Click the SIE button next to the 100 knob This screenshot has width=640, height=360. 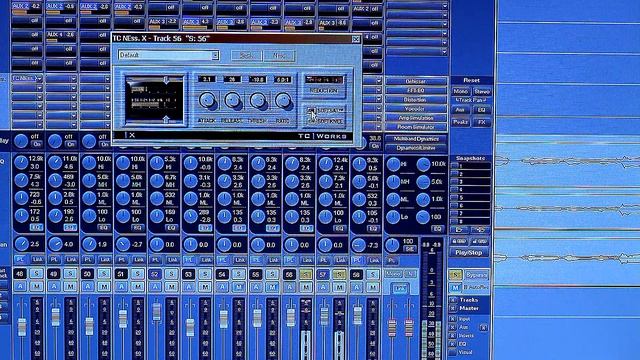[409, 249]
